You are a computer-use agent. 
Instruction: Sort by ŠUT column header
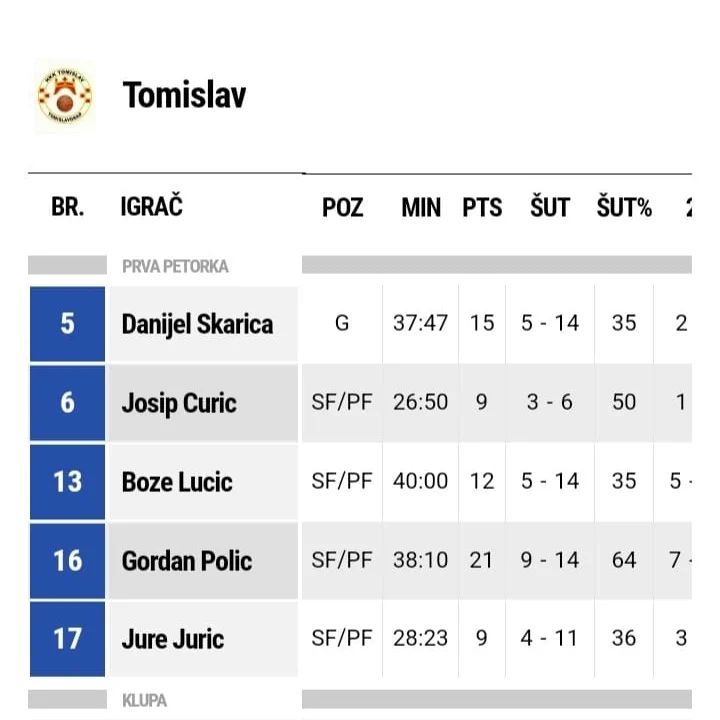pos(549,208)
